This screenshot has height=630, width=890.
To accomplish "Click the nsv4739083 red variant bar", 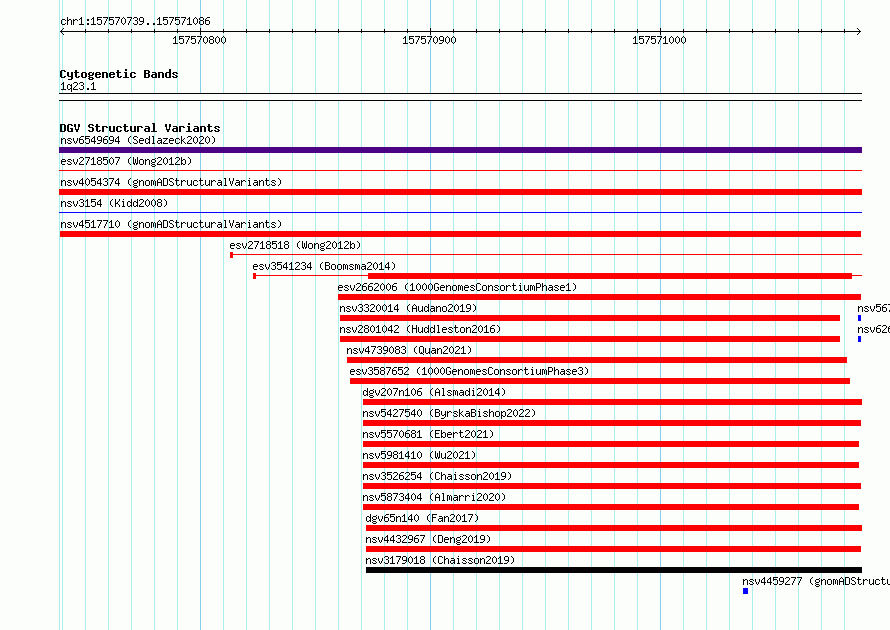I will click(597, 360).
